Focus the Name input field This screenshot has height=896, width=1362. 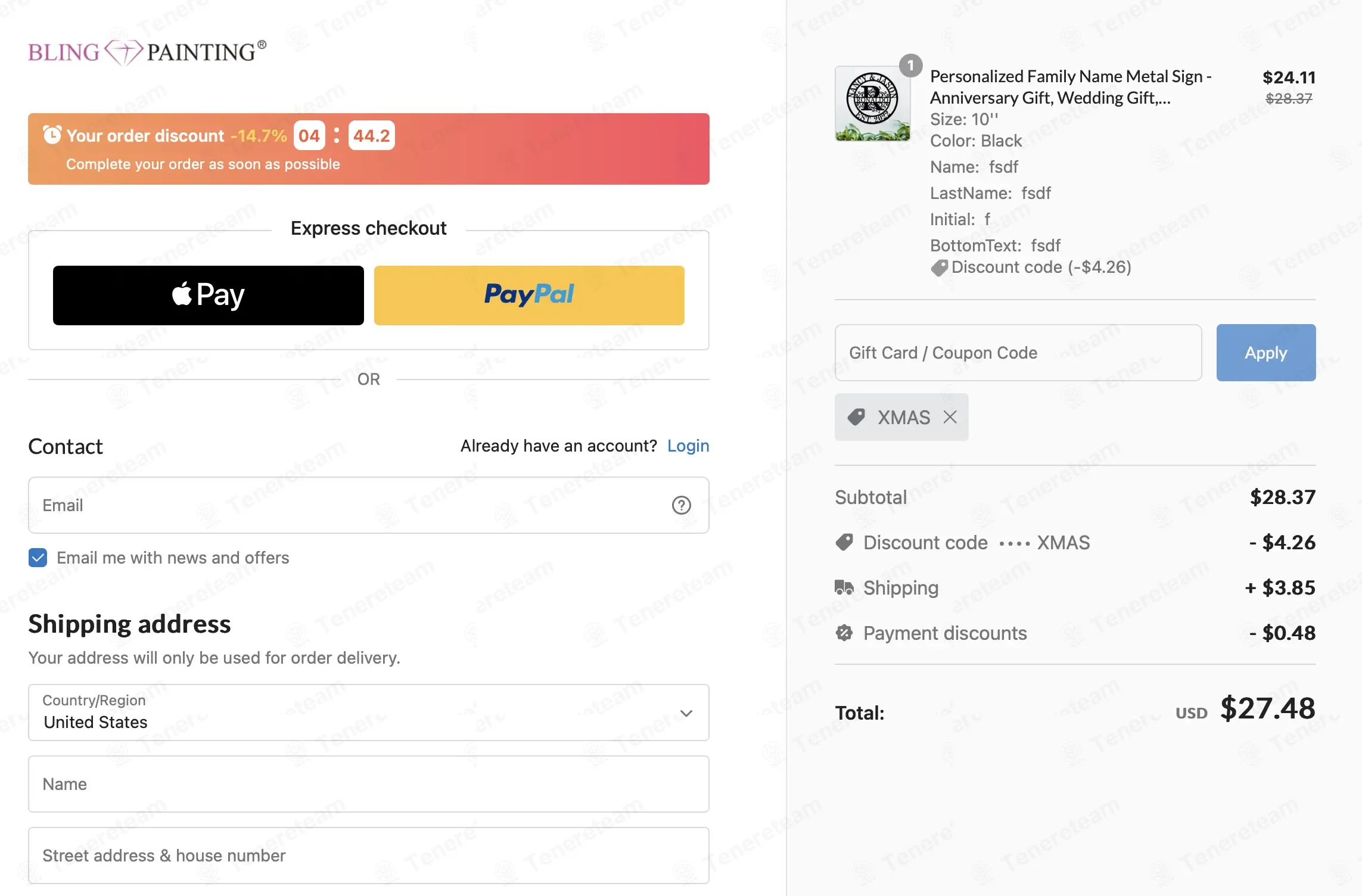[369, 784]
